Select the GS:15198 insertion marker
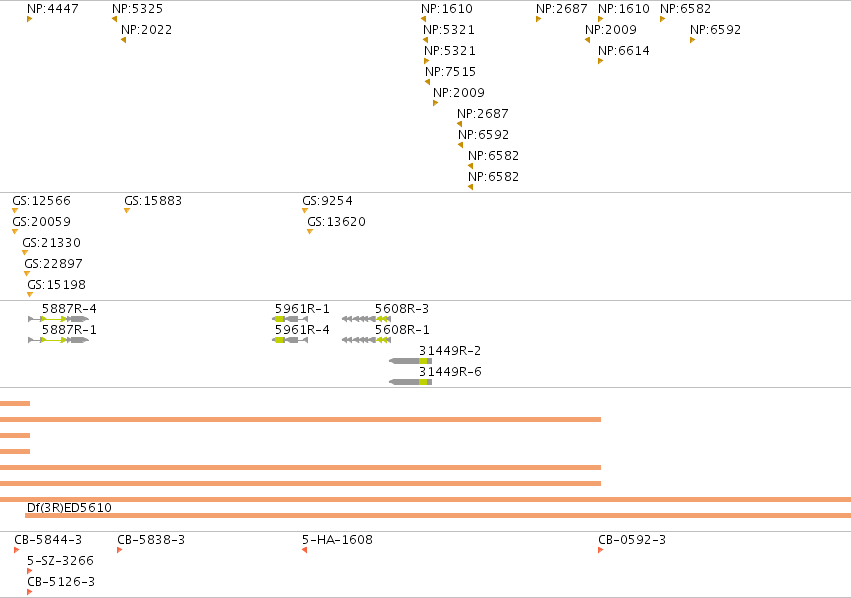 30,295
